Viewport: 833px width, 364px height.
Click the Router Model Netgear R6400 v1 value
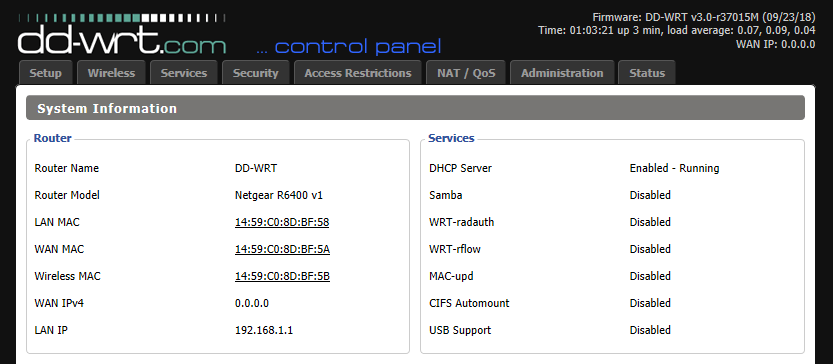coord(279,195)
